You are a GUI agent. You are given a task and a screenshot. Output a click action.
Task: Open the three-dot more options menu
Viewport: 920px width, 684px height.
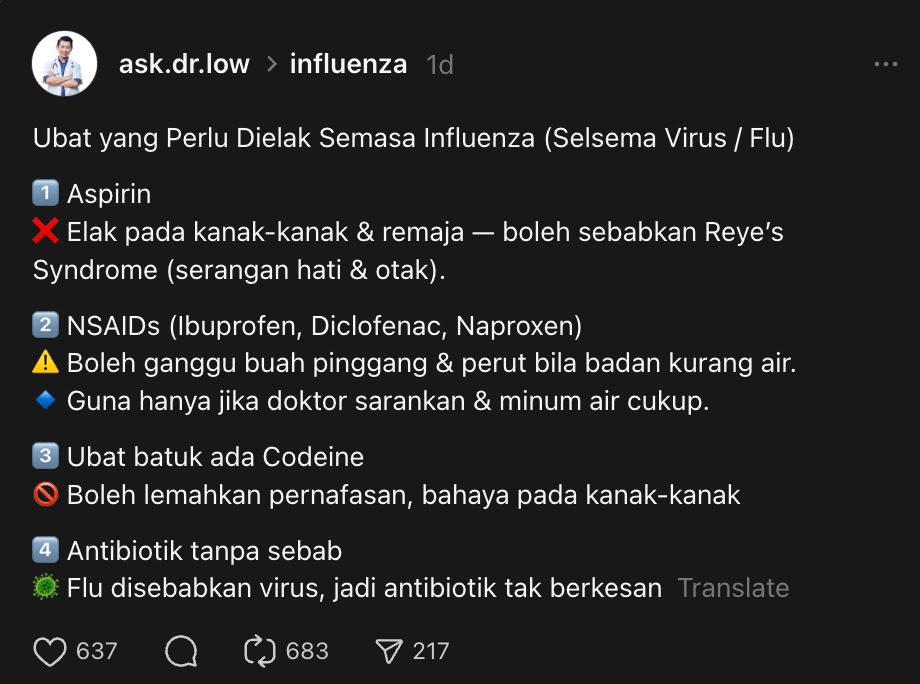(x=885, y=65)
